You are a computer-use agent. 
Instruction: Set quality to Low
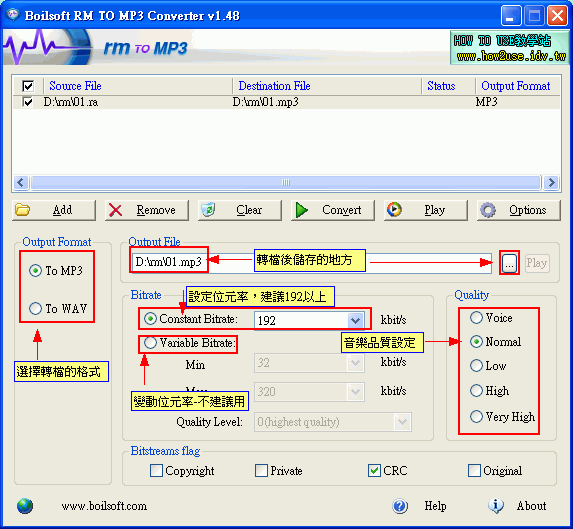tap(477, 366)
